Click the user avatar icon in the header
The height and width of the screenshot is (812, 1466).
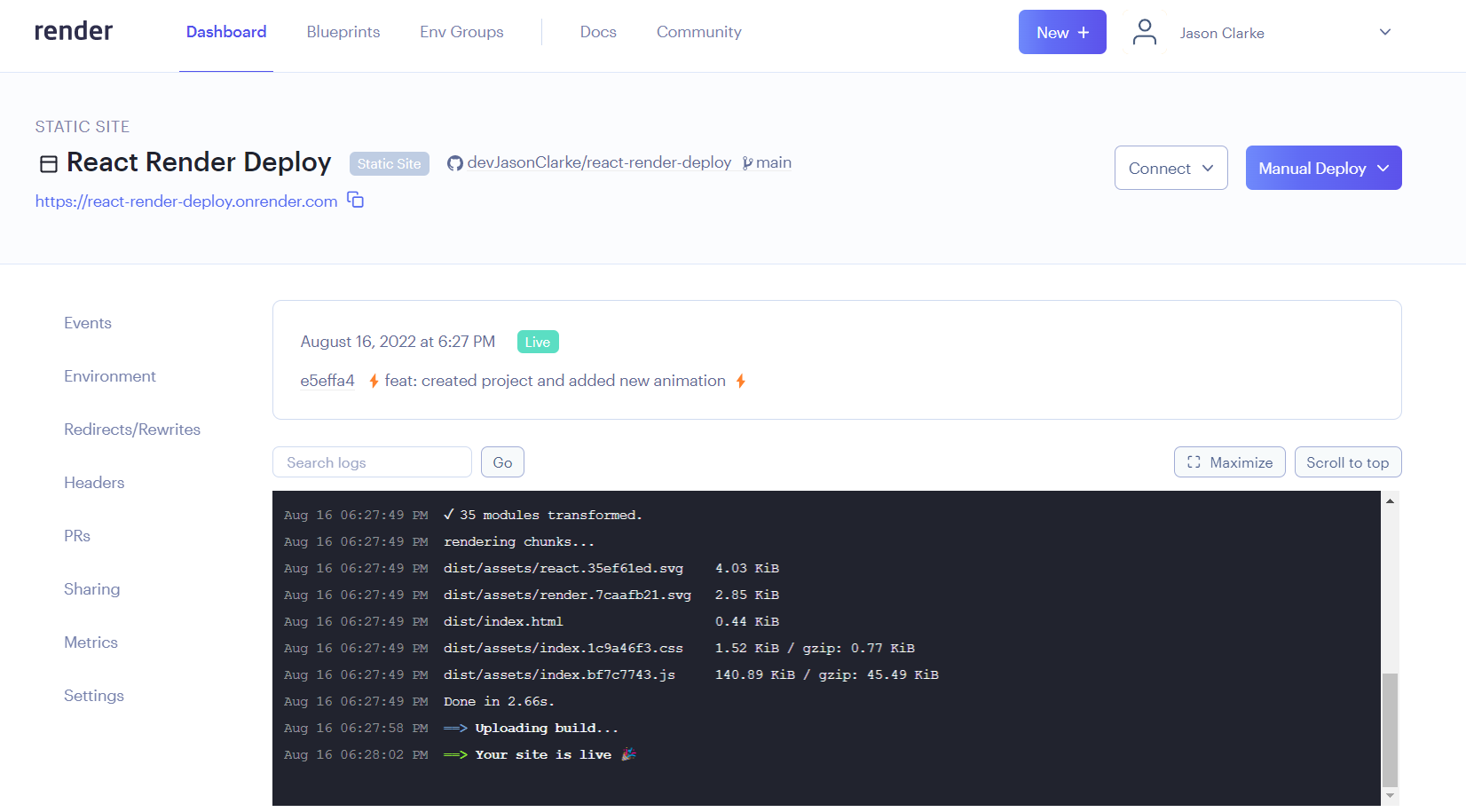[x=1144, y=31]
